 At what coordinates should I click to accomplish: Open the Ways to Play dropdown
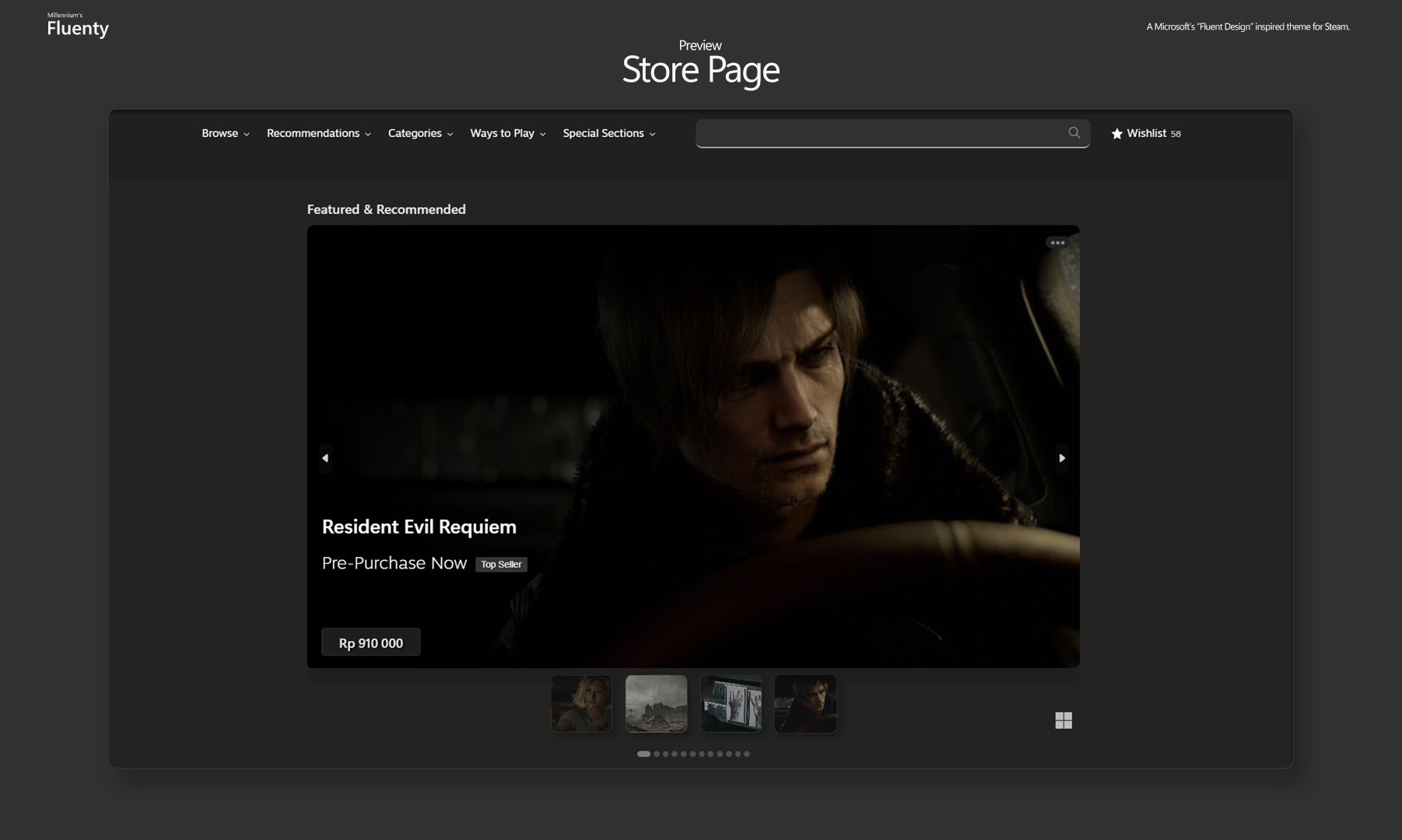pos(508,134)
